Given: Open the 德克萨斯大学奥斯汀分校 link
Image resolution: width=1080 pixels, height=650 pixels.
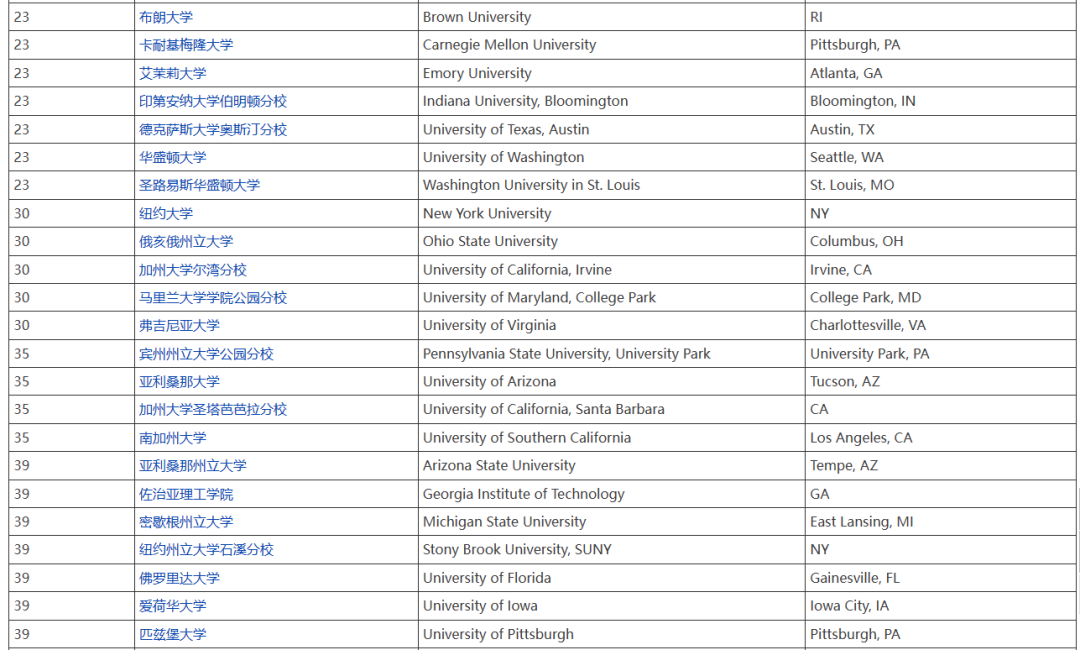Looking at the screenshot, I should pos(213,129).
